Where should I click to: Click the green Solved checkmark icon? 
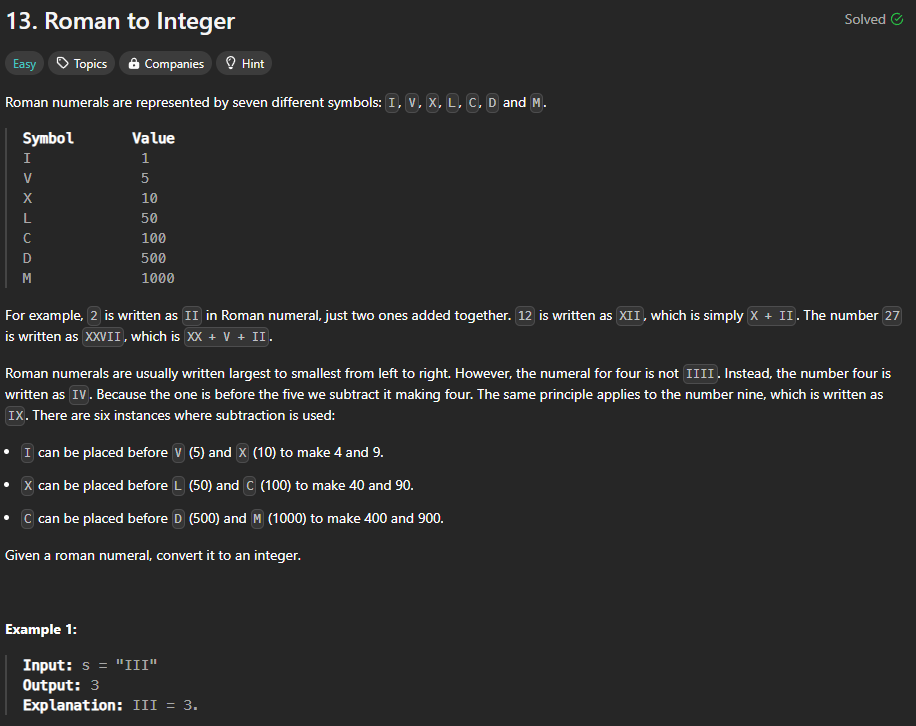(896, 20)
